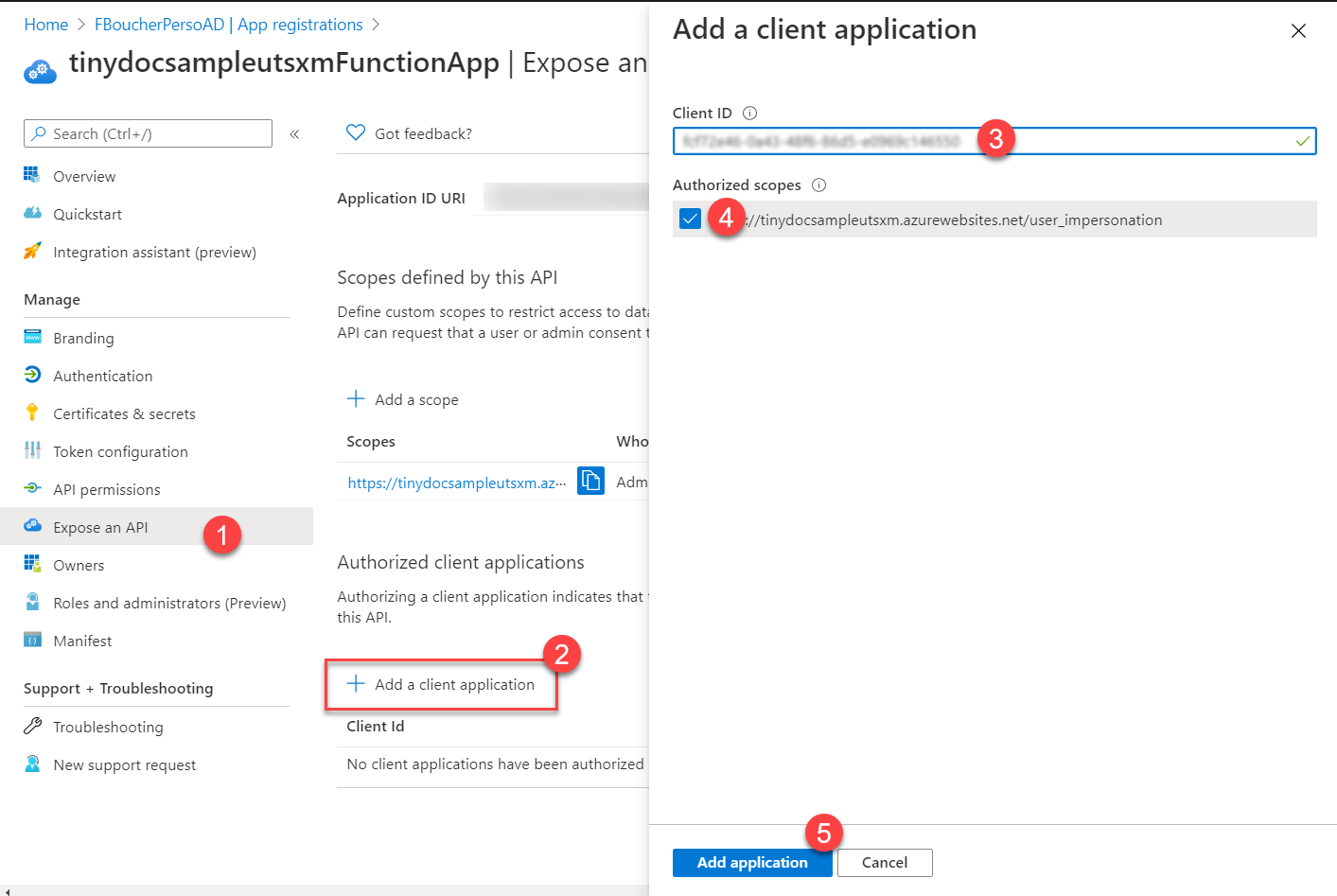Launch Integration assistant rocket icon
1337x896 pixels.
point(32,251)
